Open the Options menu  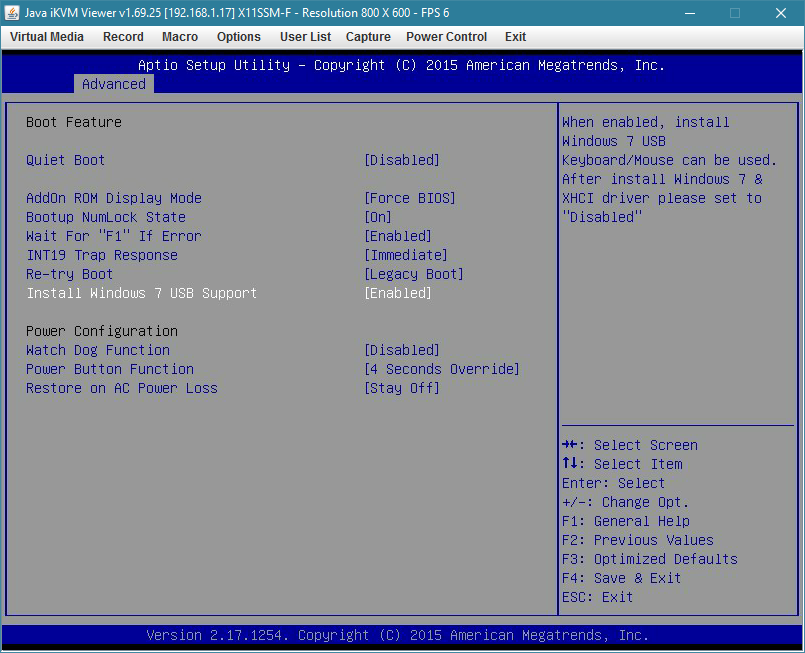click(239, 37)
